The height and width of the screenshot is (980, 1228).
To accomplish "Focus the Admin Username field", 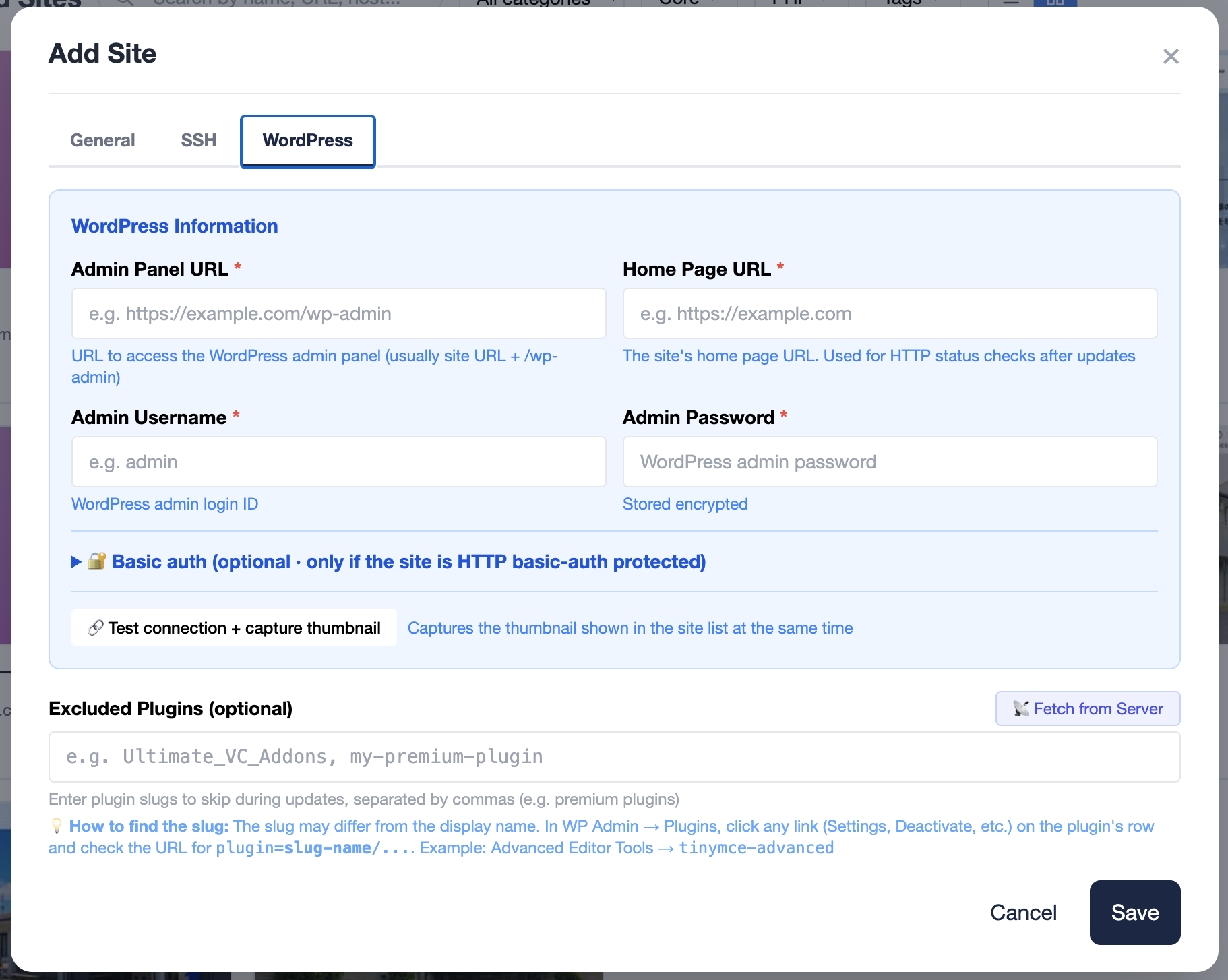I will click(338, 462).
